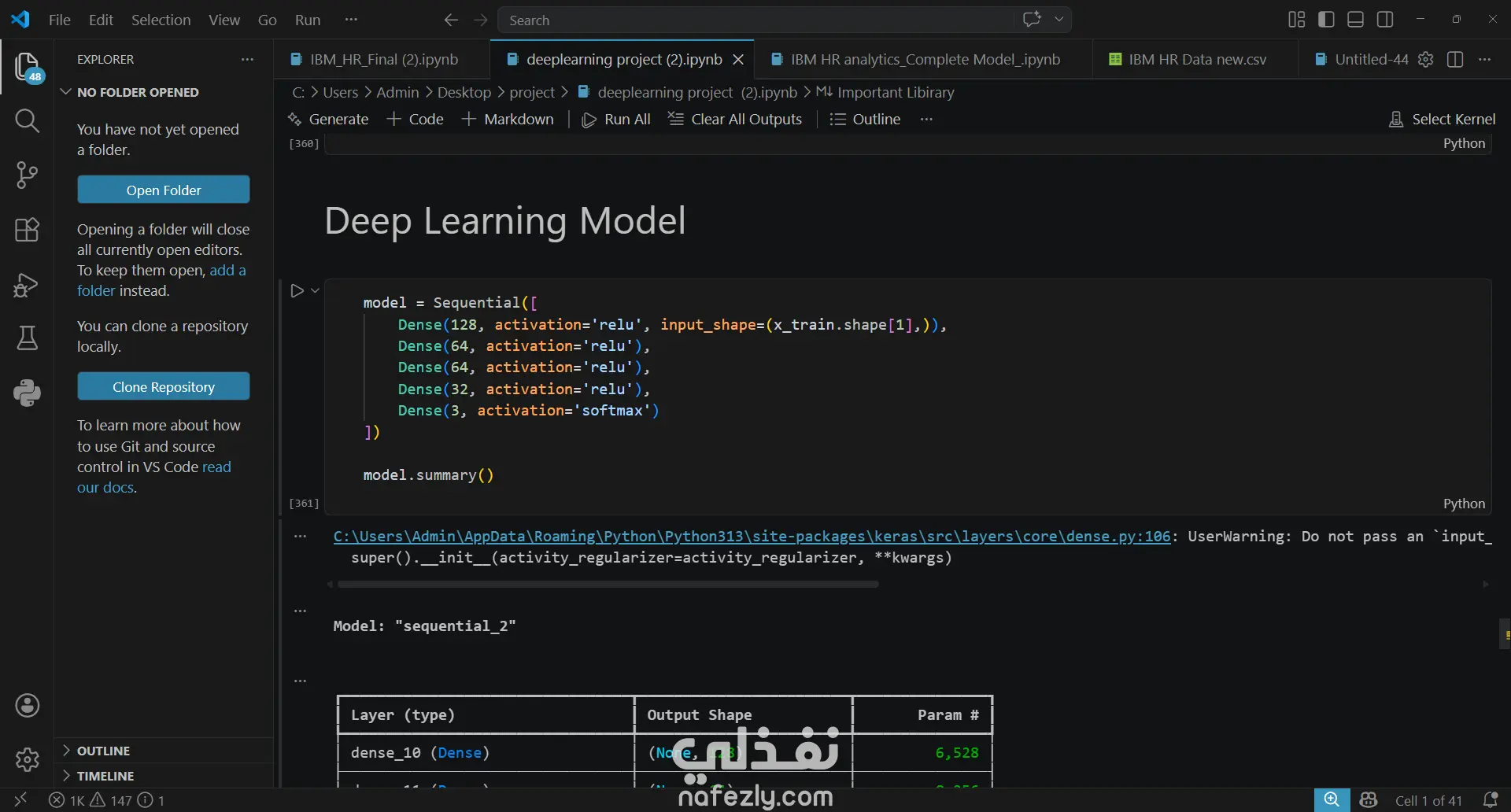Viewport: 1511px width, 812px height.
Task: Open the File menu
Action: click(x=59, y=20)
